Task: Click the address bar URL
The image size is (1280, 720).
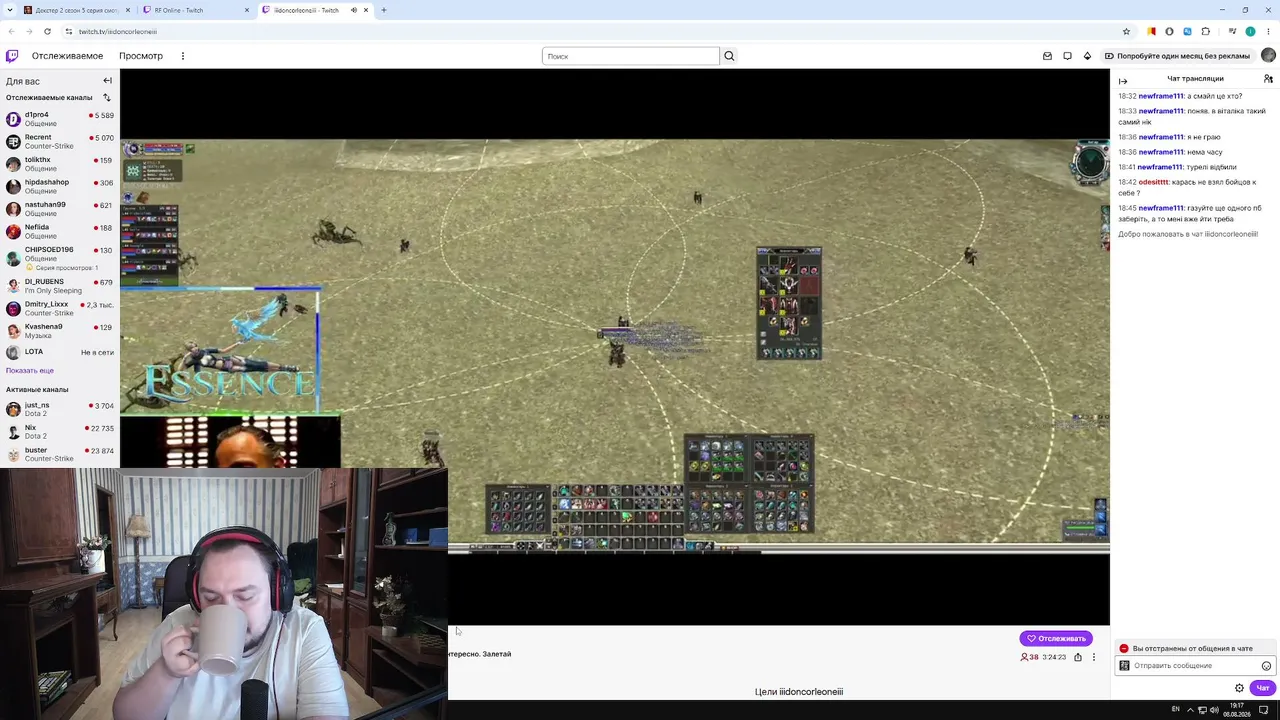Action: click(117, 31)
